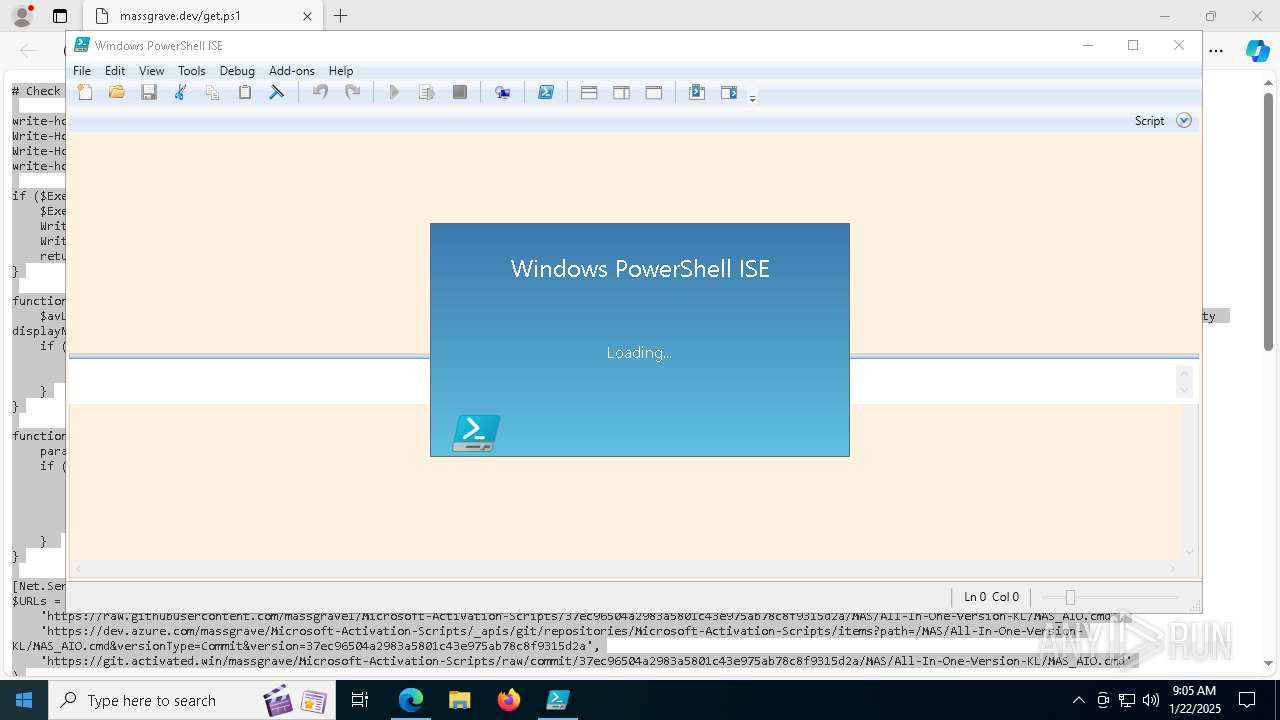
Task: Click the Undo arrow icon
Action: [320, 93]
